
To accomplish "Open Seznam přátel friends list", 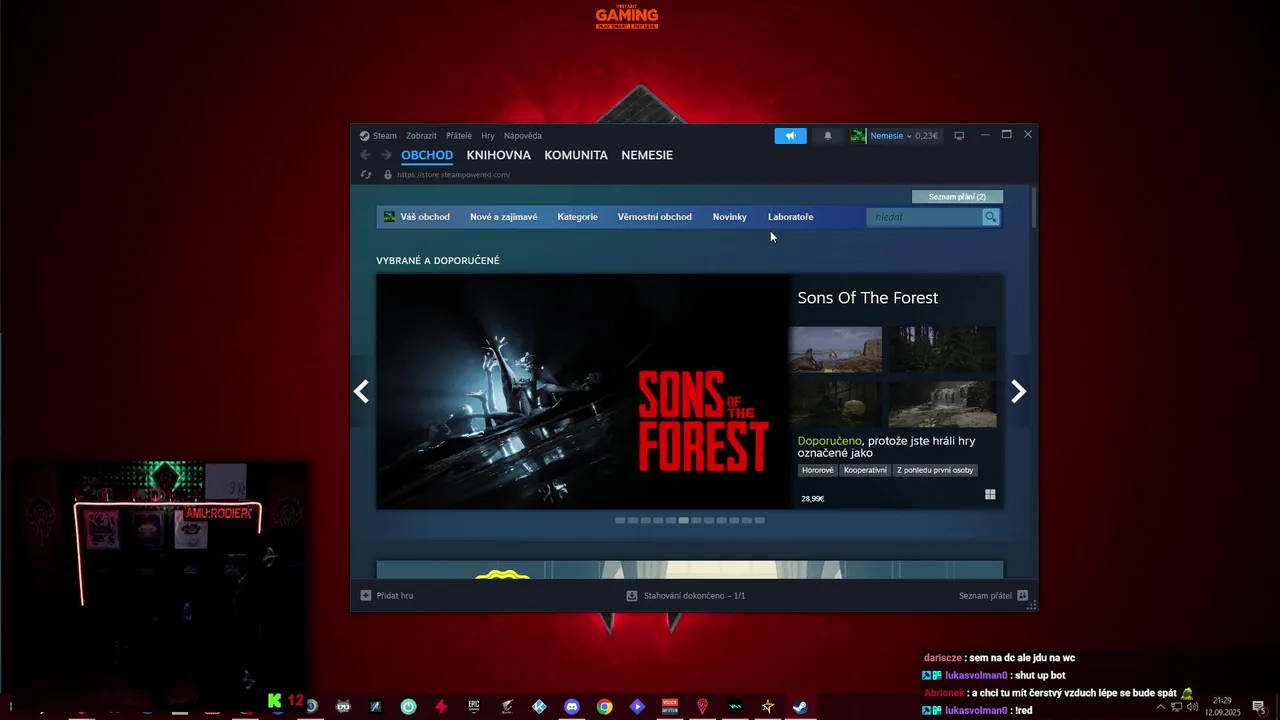I will 985,596.
